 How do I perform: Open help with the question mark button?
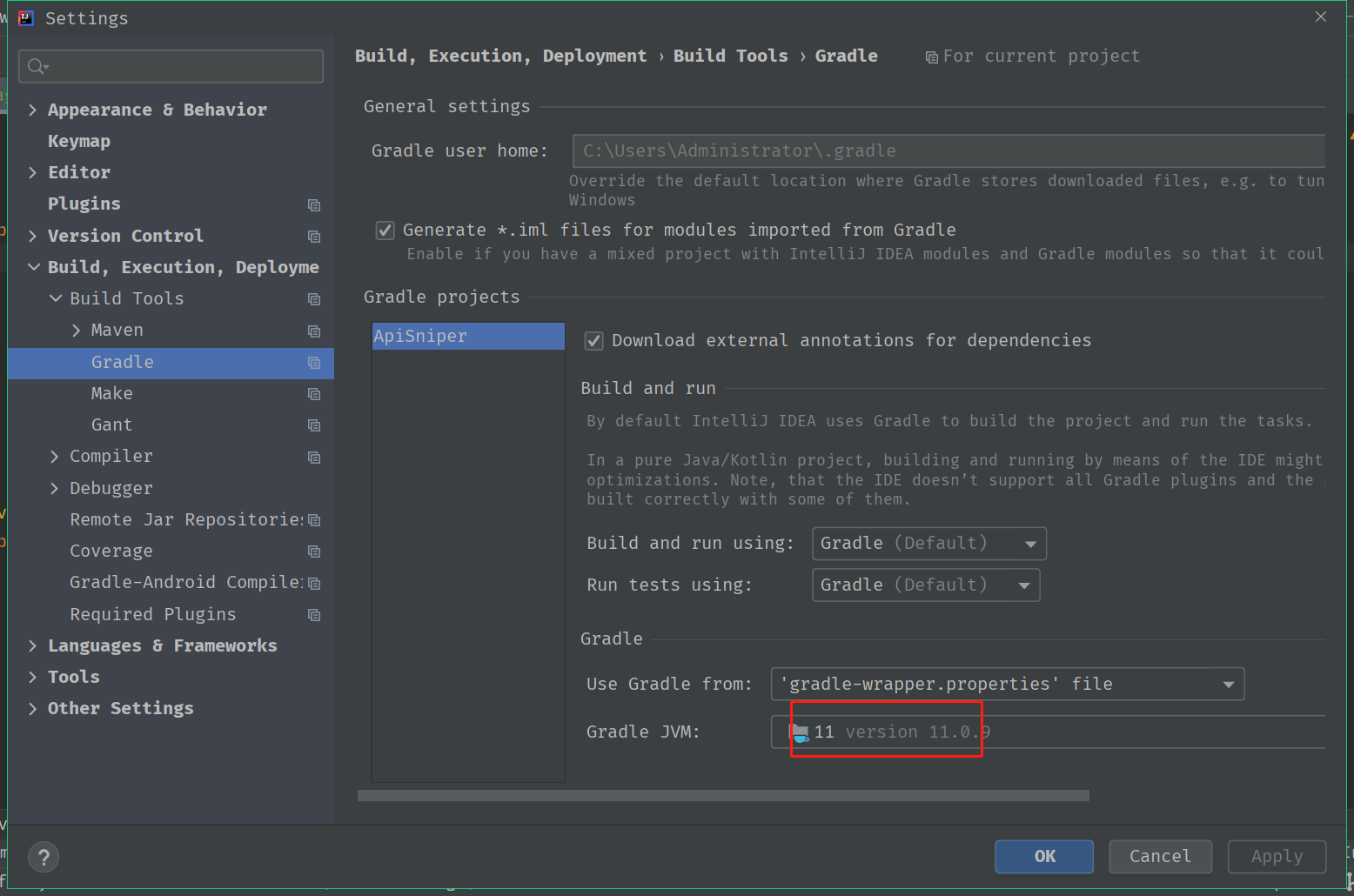point(44,857)
